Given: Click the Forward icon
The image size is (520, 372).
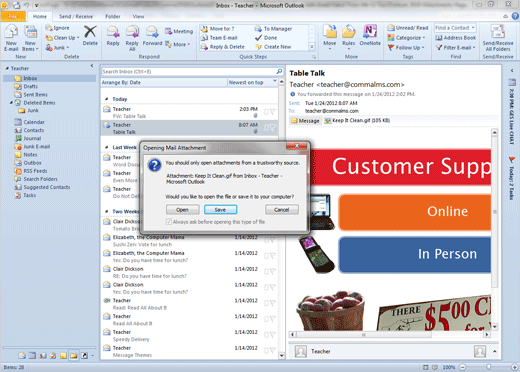Looking at the screenshot, I should 152,33.
